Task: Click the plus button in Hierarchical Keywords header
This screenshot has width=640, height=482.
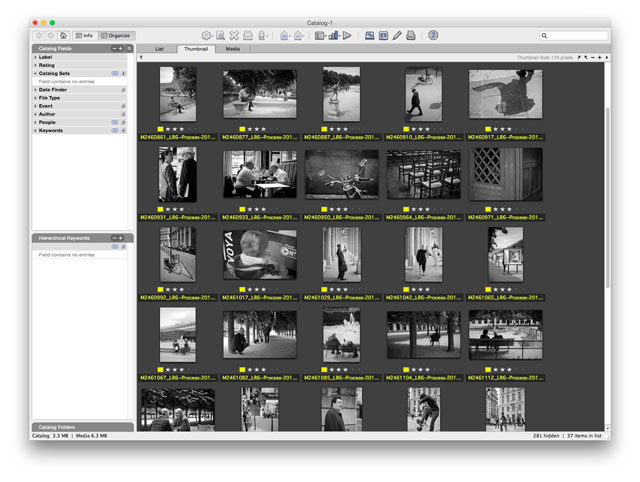Action: (x=120, y=238)
